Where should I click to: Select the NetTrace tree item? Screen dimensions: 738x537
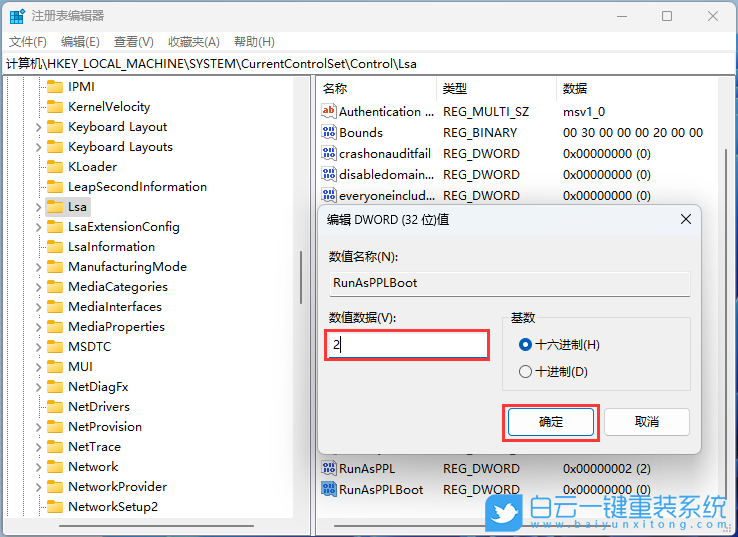pos(95,447)
